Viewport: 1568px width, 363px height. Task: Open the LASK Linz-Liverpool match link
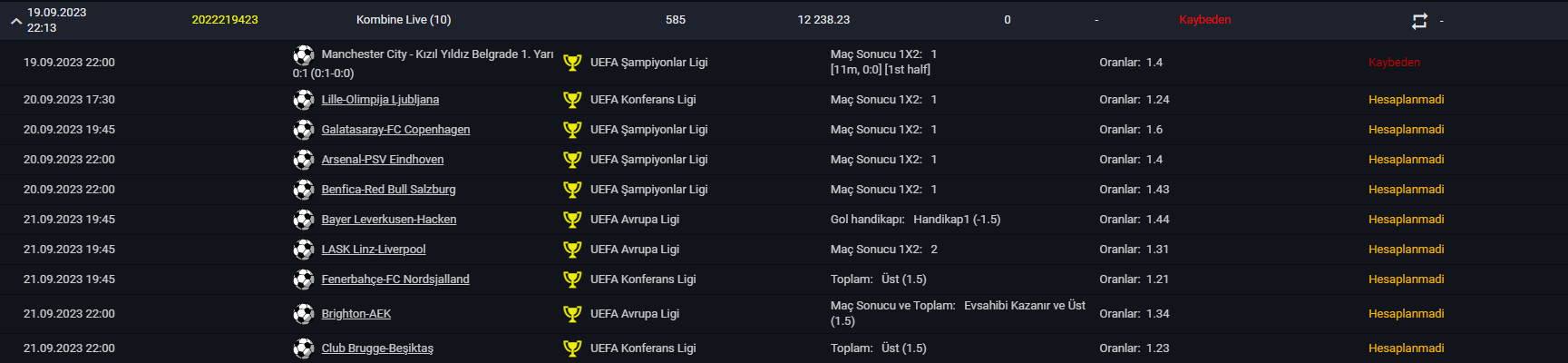click(374, 250)
